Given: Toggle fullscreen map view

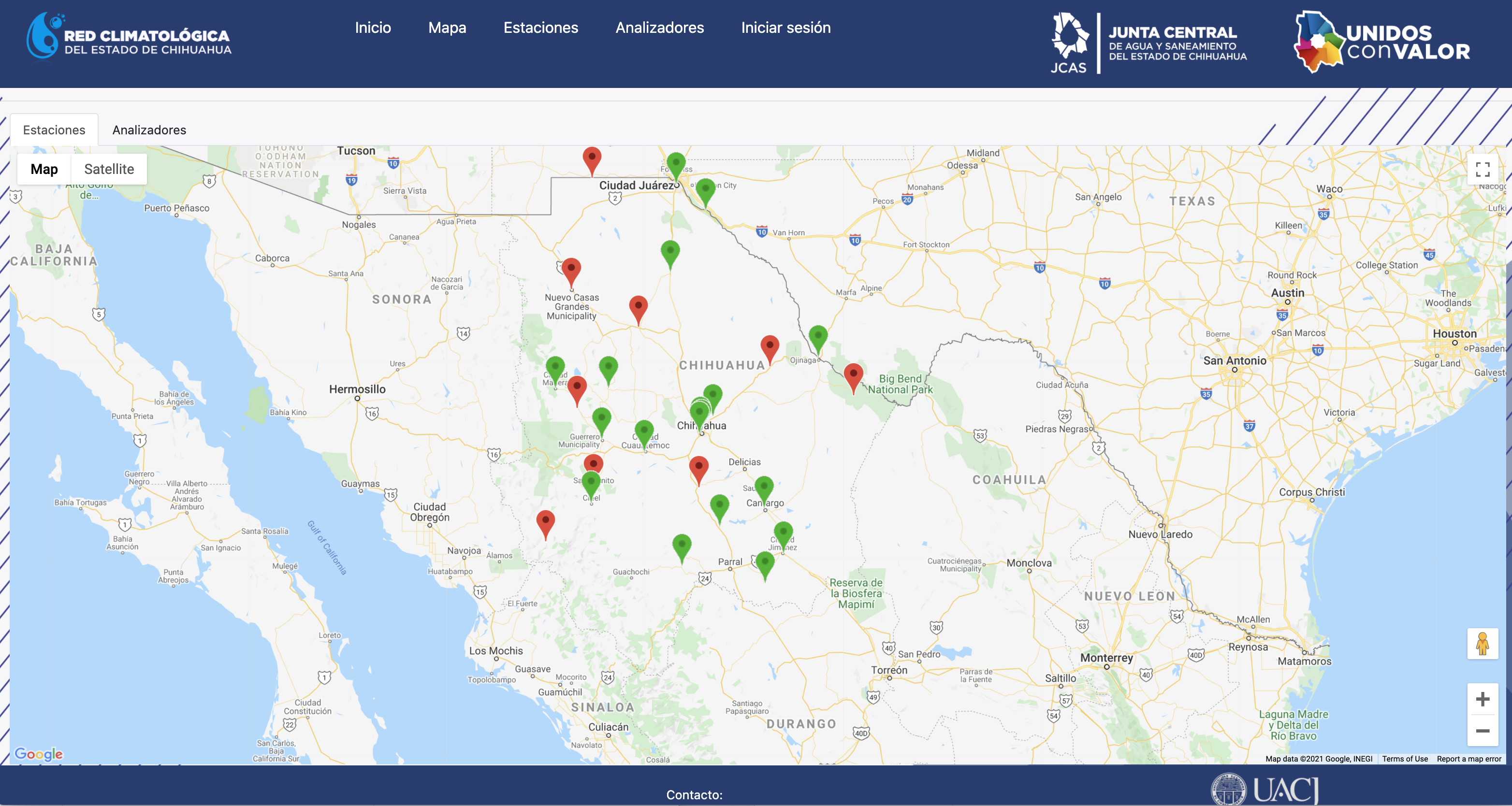Looking at the screenshot, I should coord(1483,170).
